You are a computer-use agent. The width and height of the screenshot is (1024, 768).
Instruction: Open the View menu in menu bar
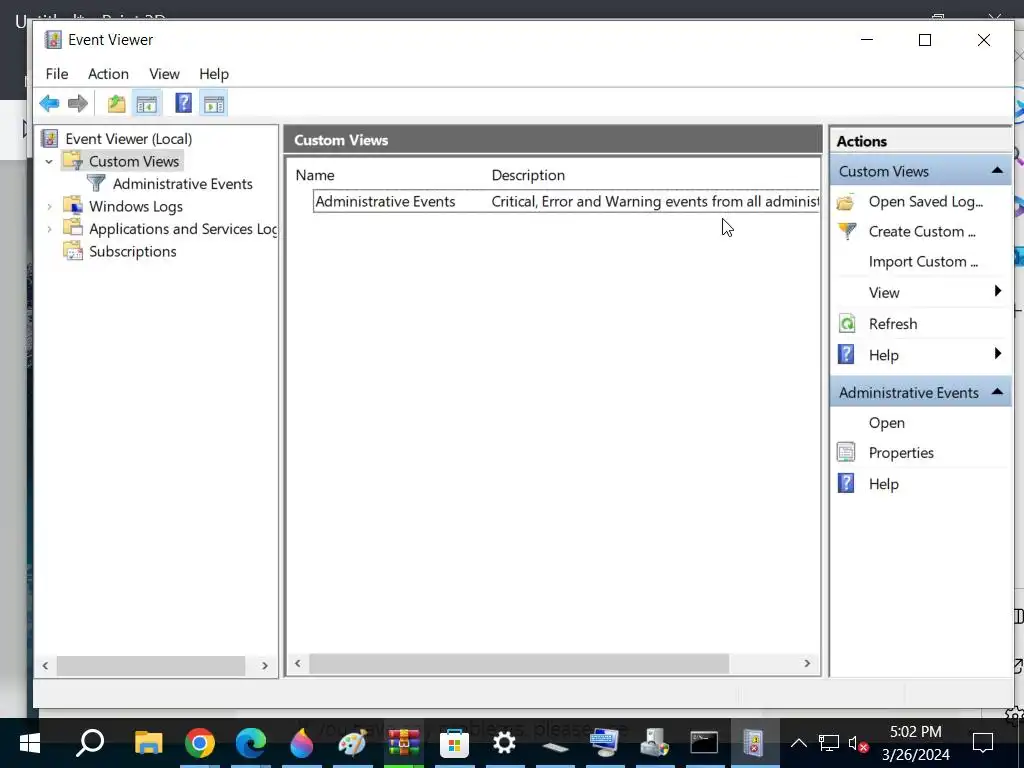164,74
